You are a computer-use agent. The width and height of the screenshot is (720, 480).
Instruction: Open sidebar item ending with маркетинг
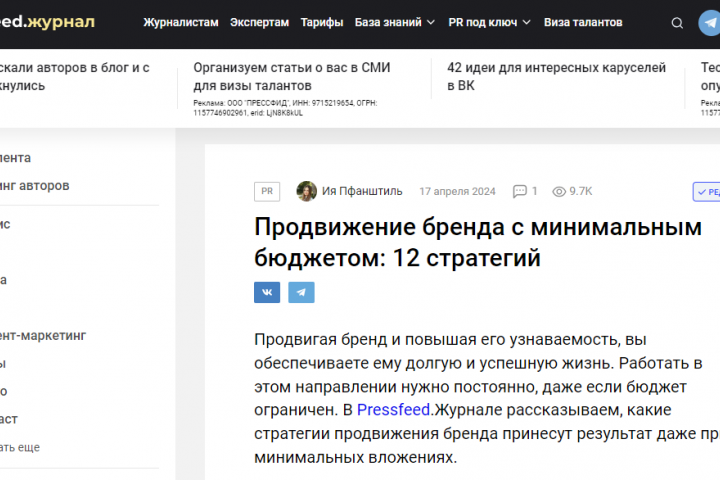coord(43,336)
